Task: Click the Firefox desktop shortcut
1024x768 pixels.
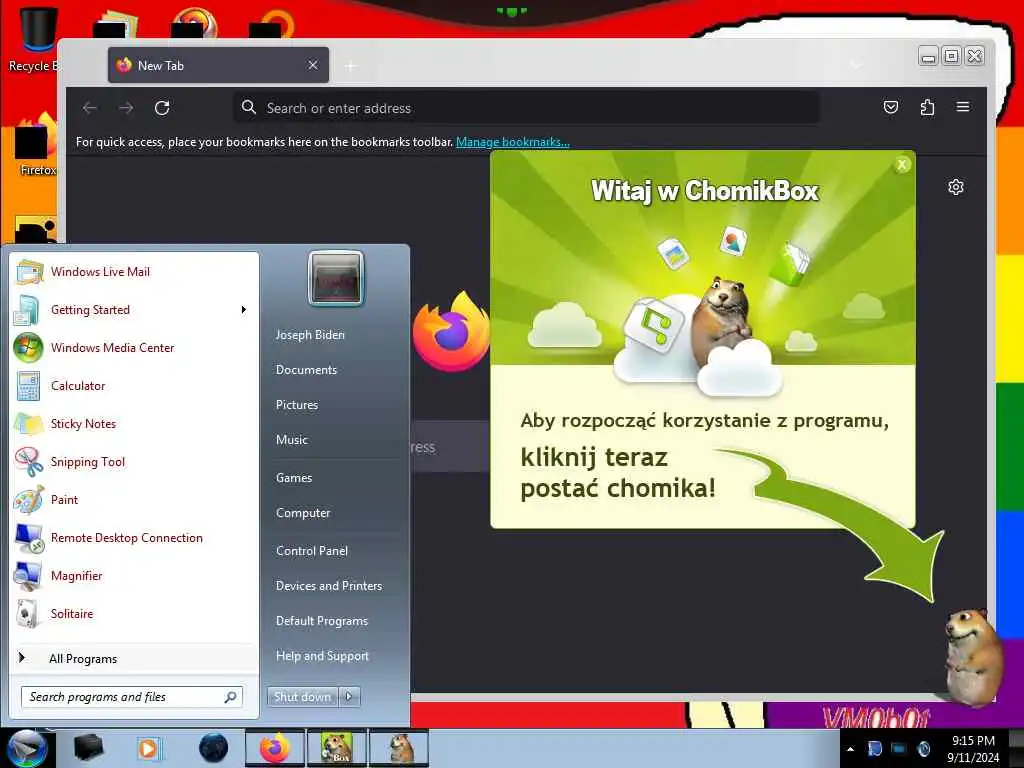Action: coord(37,145)
